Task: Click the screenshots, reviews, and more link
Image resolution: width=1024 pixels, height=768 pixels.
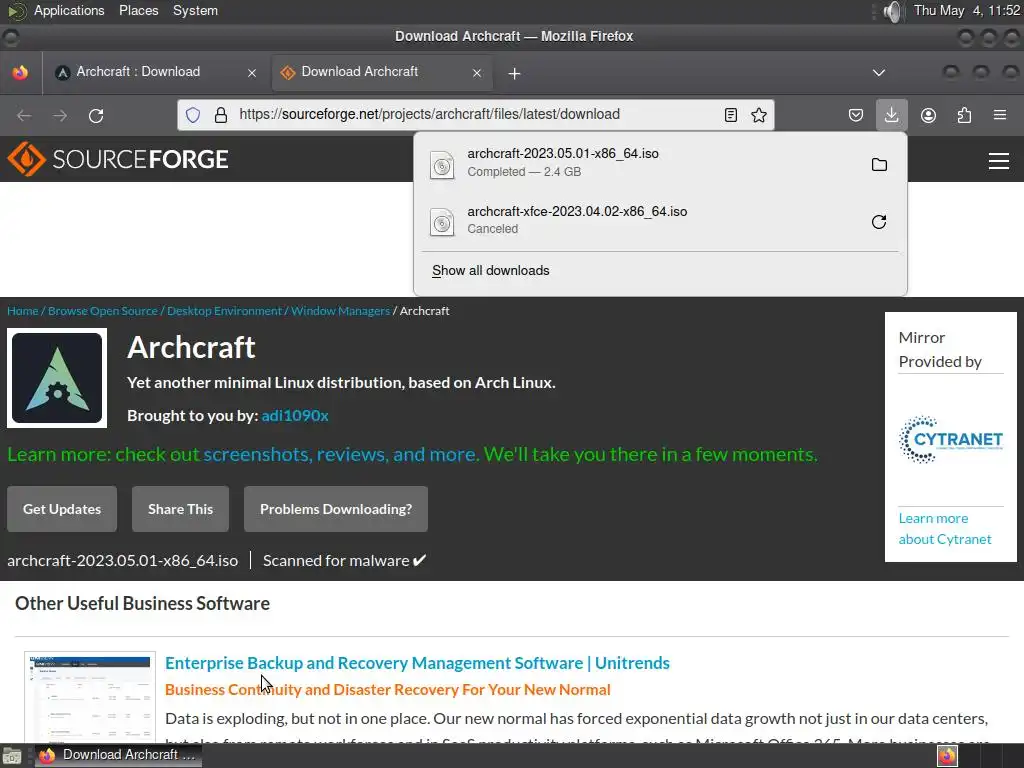Action: click(x=340, y=455)
